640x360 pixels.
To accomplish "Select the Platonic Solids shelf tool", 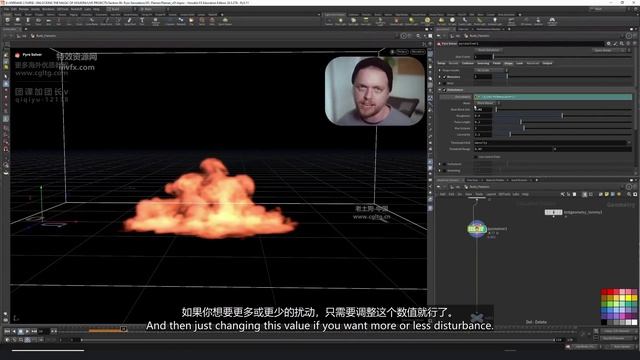I will pos(156,21).
